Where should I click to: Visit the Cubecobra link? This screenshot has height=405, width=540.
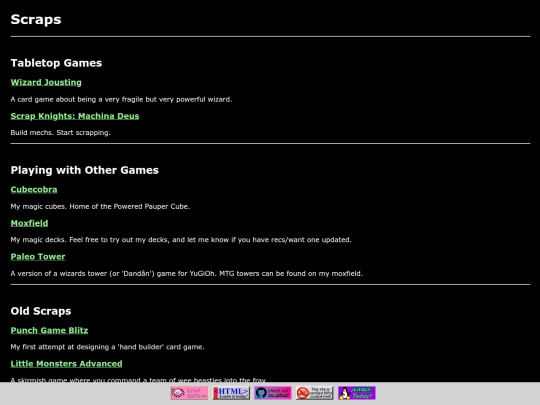click(x=34, y=189)
